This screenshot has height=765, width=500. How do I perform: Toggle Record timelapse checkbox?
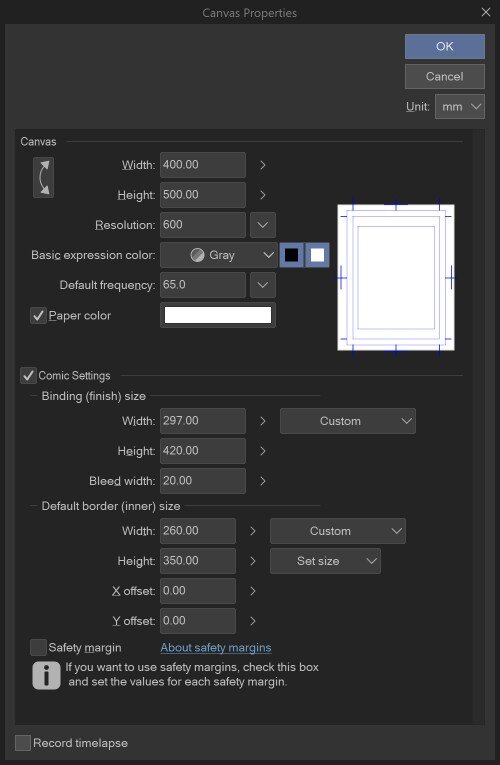coord(22,743)
